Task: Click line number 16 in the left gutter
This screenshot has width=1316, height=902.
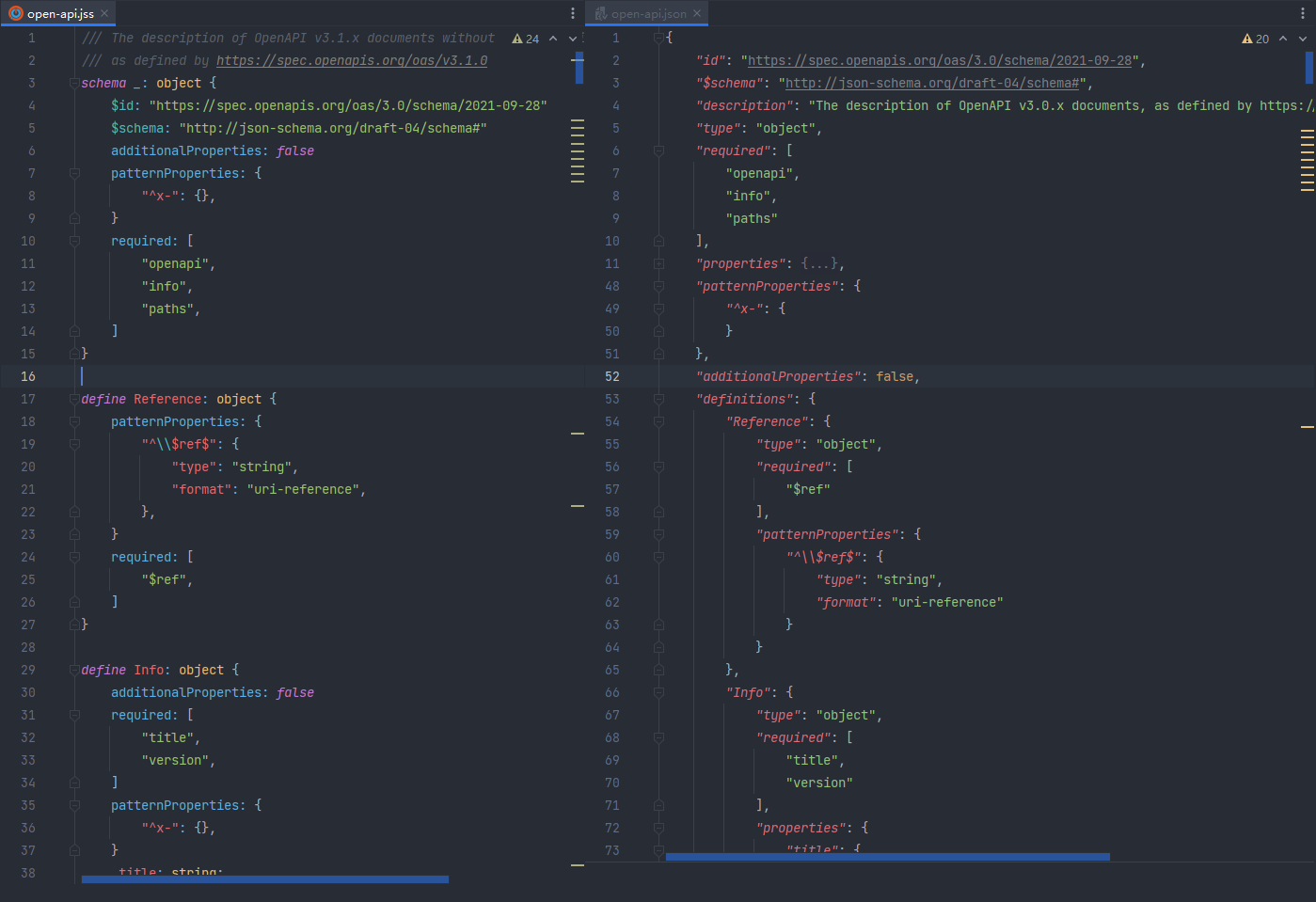Action: (27, 376)
